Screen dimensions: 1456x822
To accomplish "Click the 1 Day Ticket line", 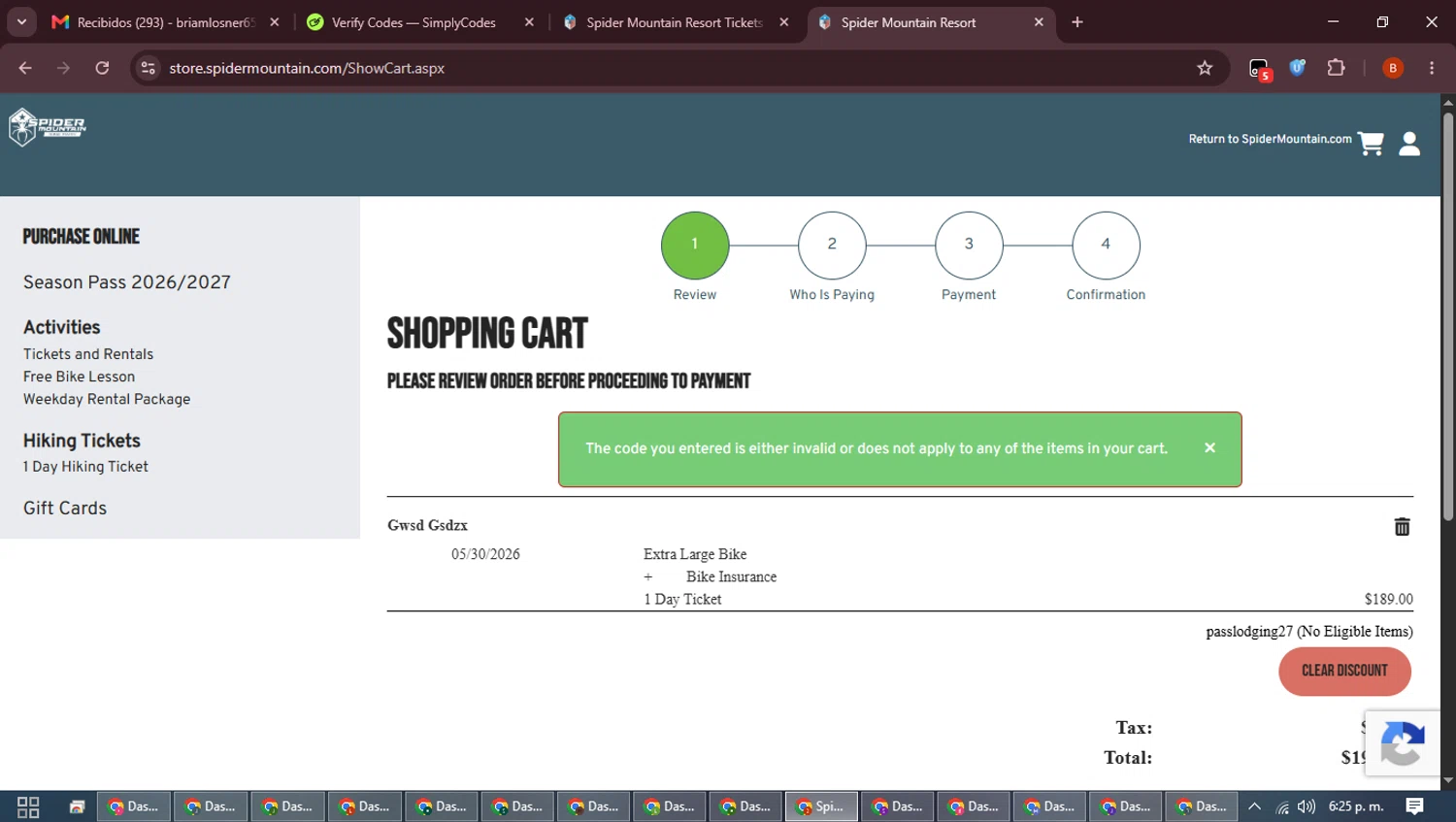I will 682,600.
